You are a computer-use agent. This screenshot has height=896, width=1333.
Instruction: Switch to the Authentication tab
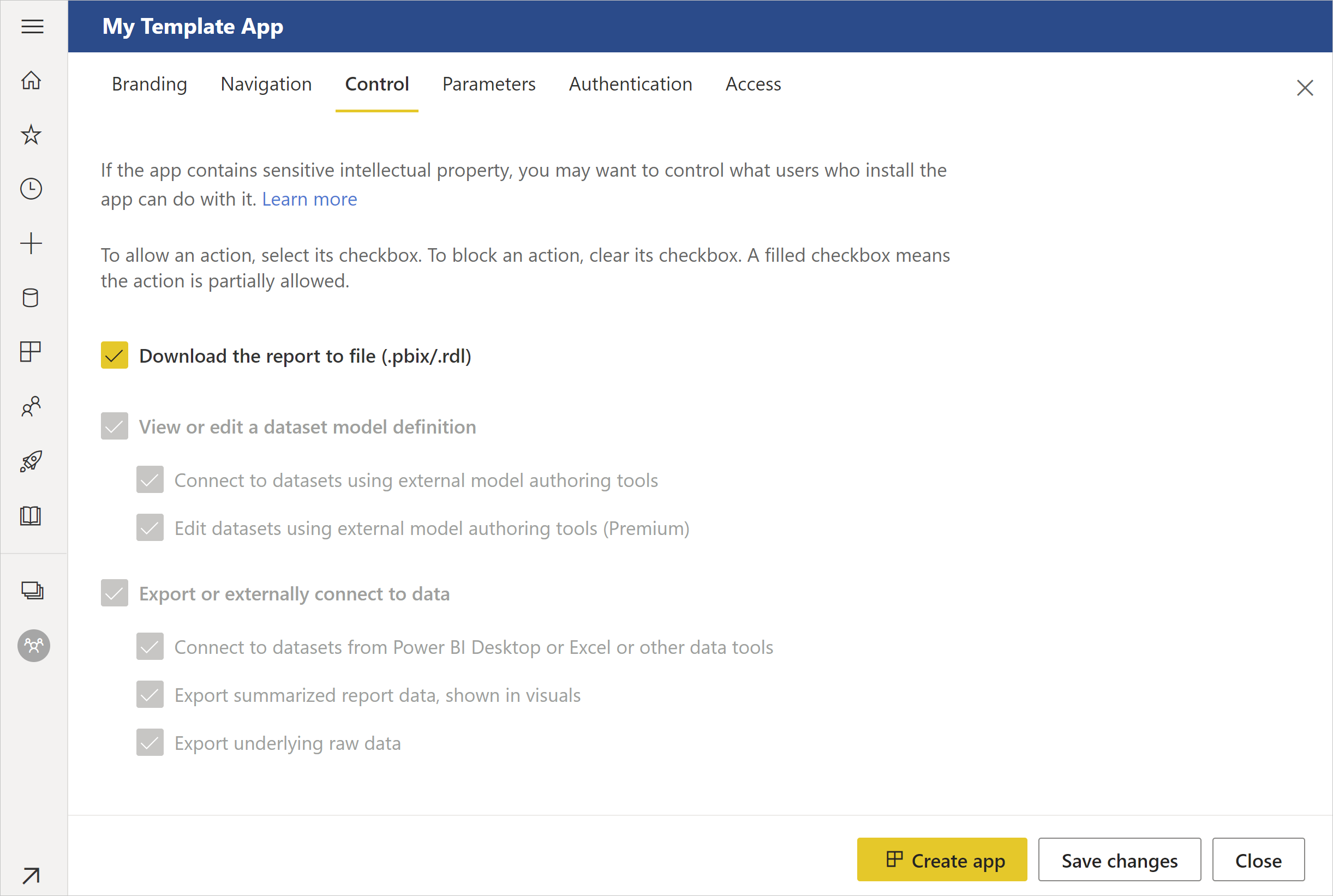(630, 84)
